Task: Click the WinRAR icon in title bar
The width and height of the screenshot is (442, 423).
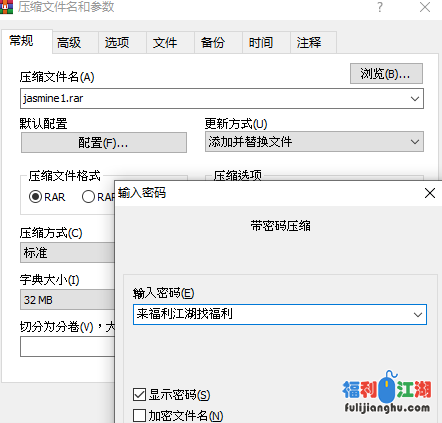Action: coord(6,7)
